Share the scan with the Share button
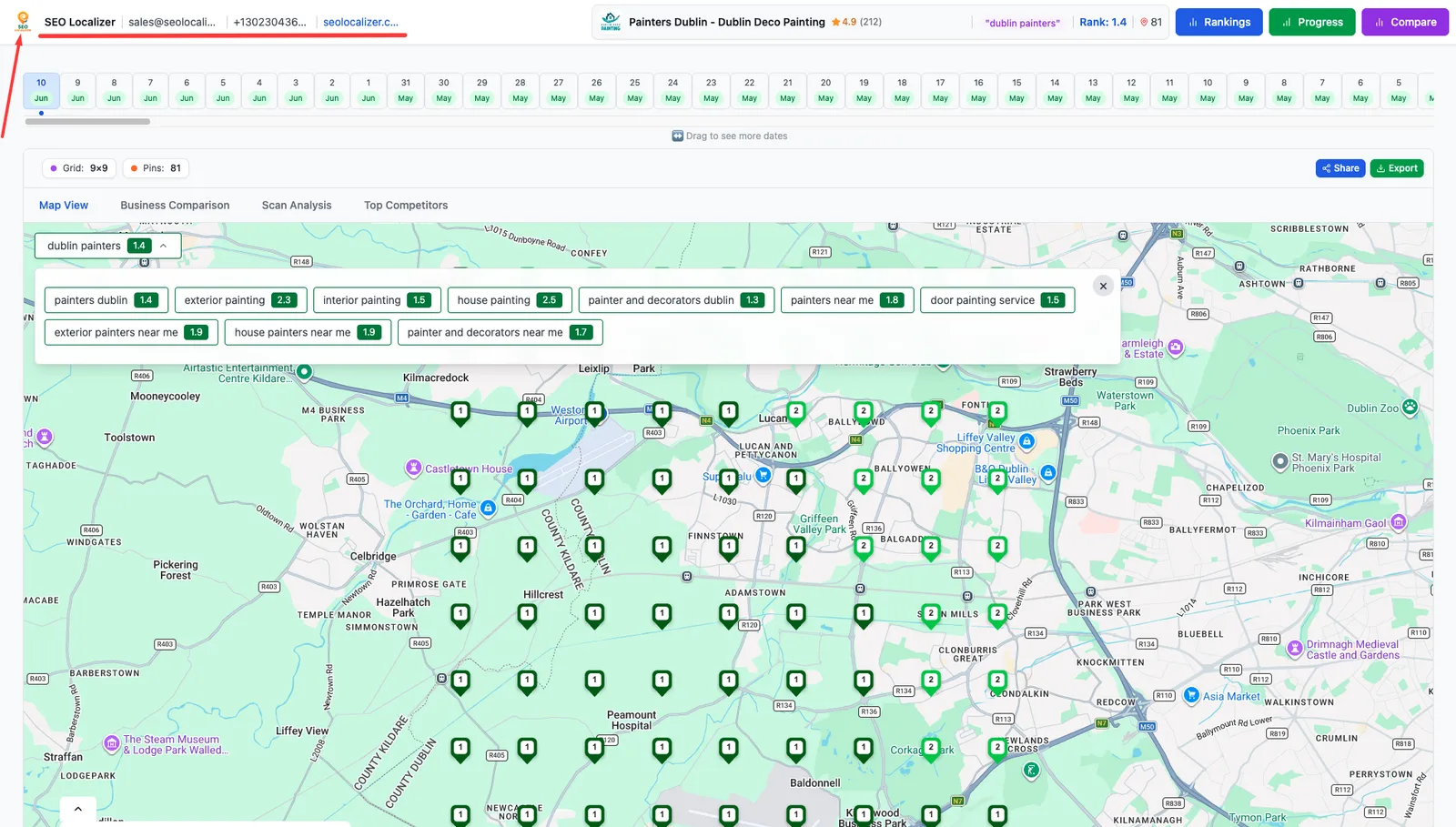 click(1340, 168)
